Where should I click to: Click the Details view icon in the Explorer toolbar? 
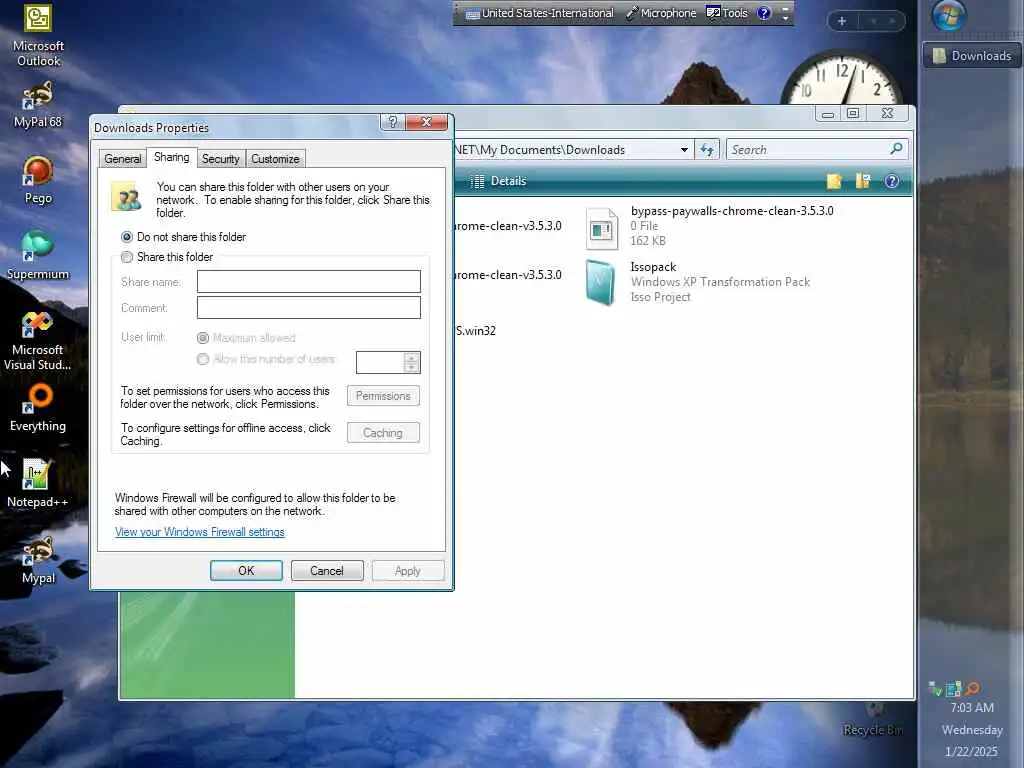coord(477,182)
